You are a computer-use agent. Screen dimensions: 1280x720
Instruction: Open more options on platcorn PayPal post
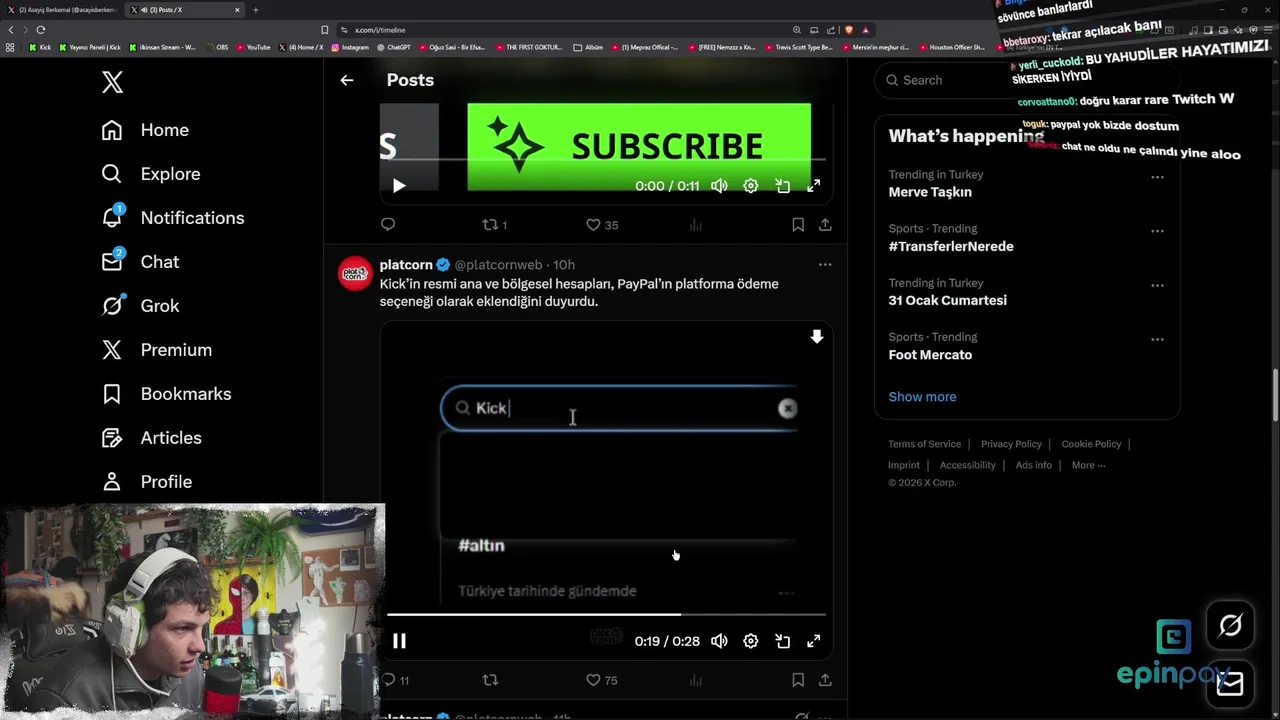(x=825, y=265)
